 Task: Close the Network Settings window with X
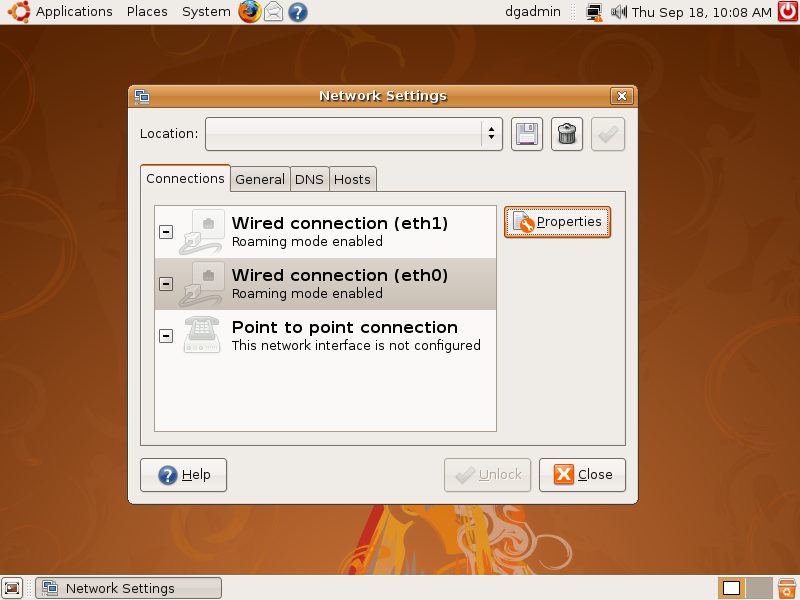(621, 96)
